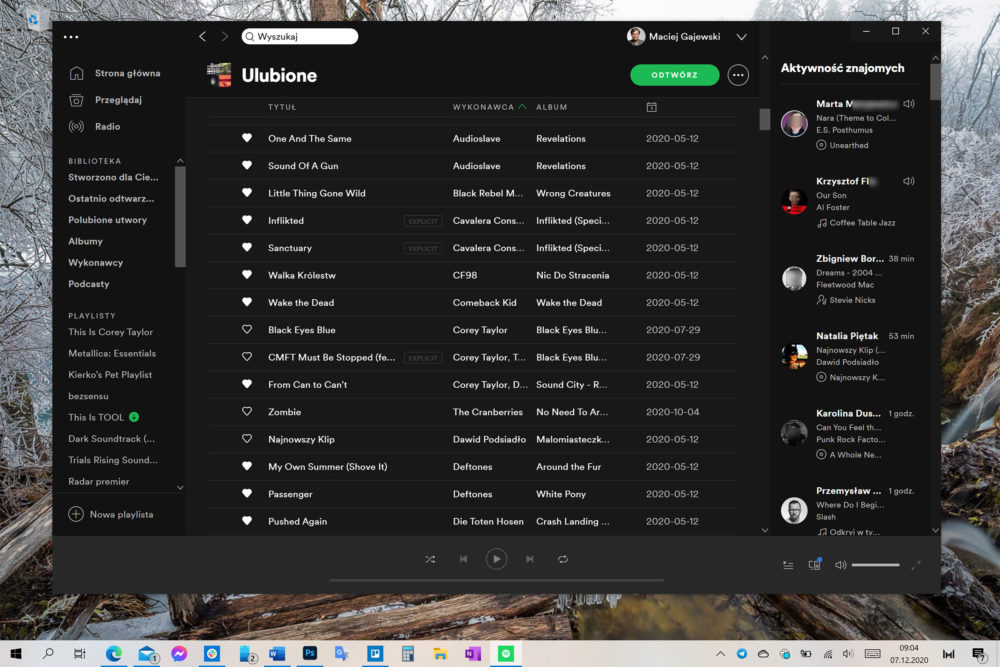Viewport: 1000px width, 667px height.
Task: Toggle heart for Little Thing Gone Wild
Action: click(x=247, y=193)
